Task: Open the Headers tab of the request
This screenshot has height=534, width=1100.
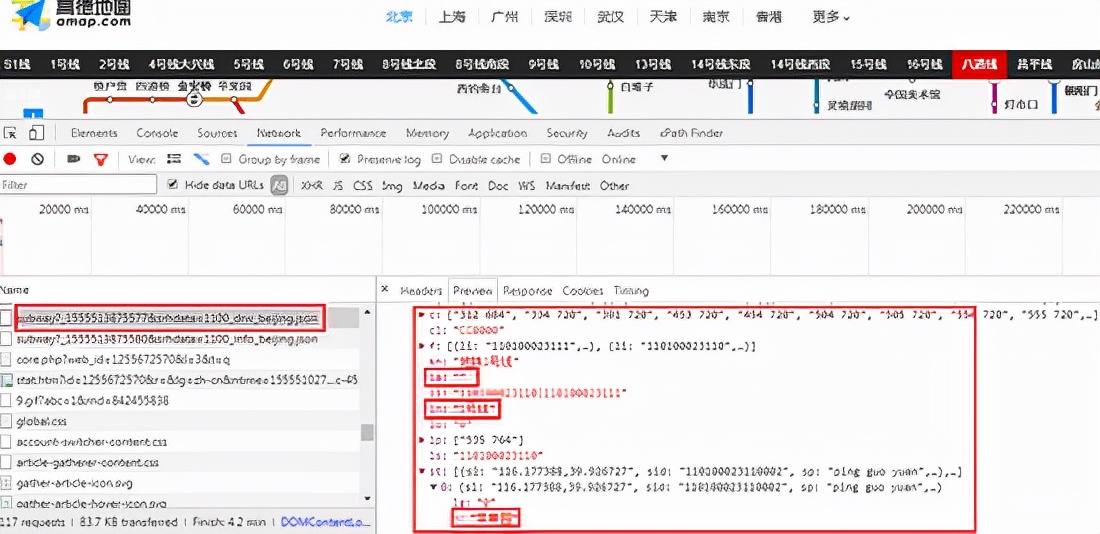Action: tap(421, 291)
